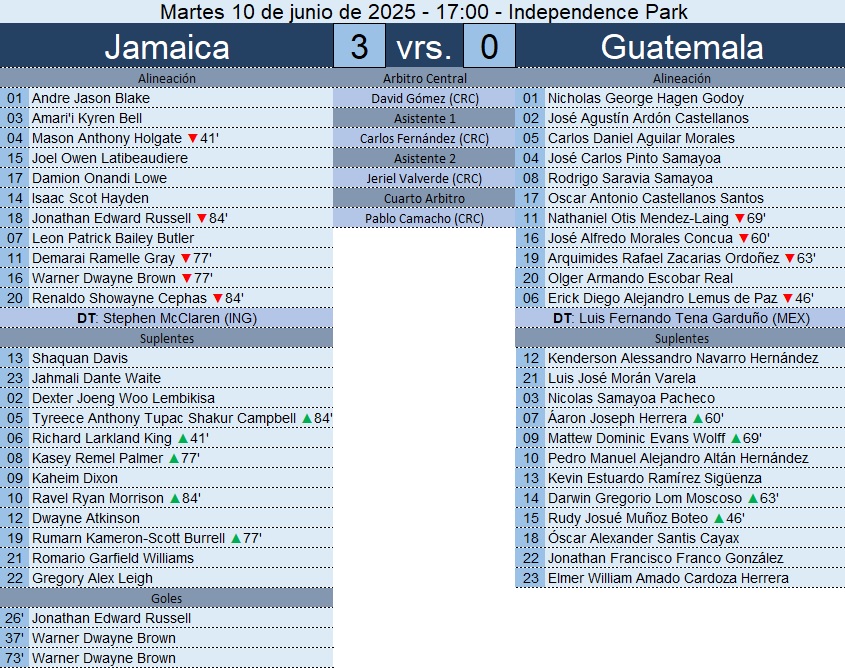
Task: Click the red arrow next to Arquimides Zacarias Ordoñez
Action: [789, 258]
